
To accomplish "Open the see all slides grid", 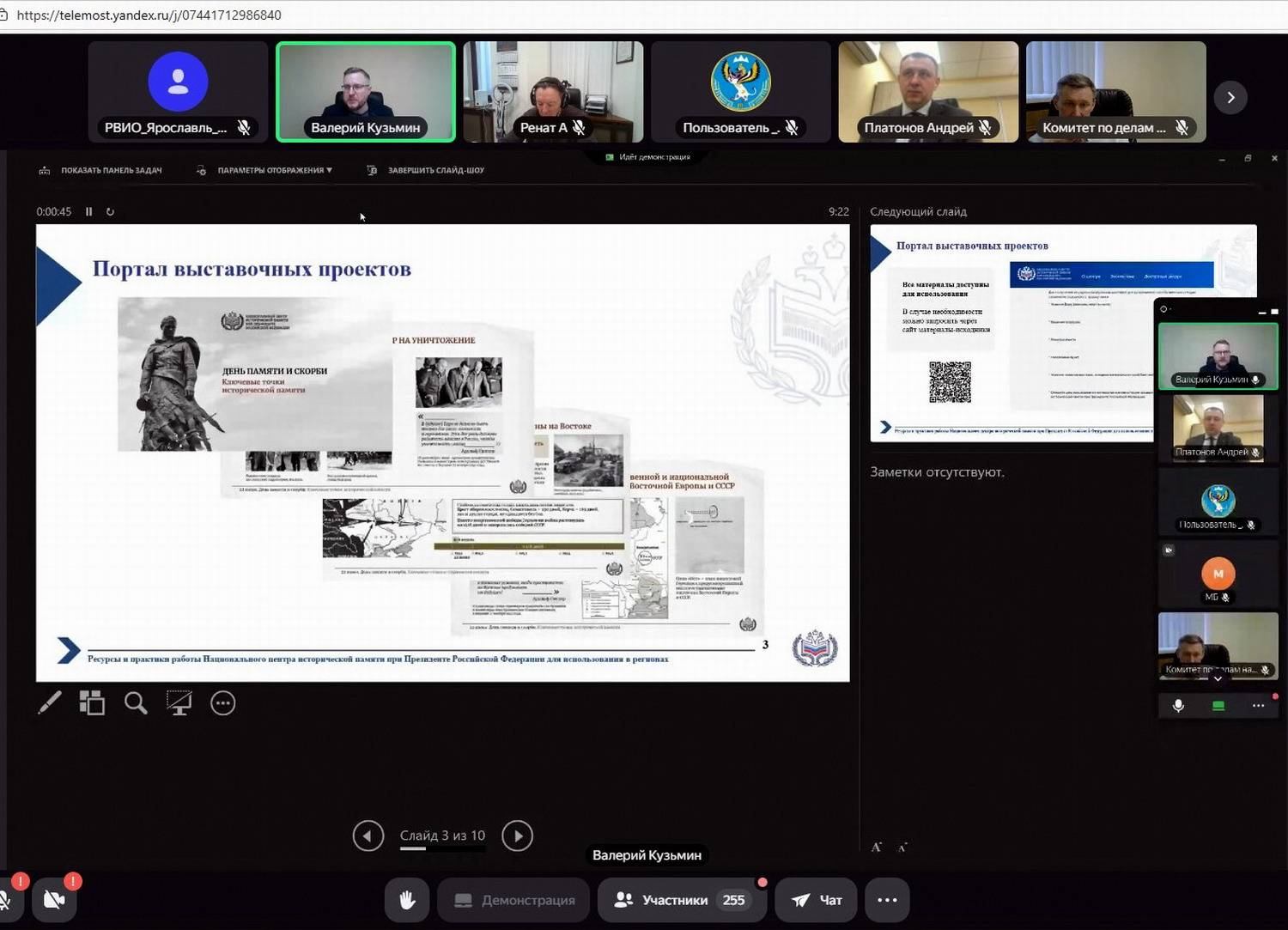I will [x=92, y=703].
